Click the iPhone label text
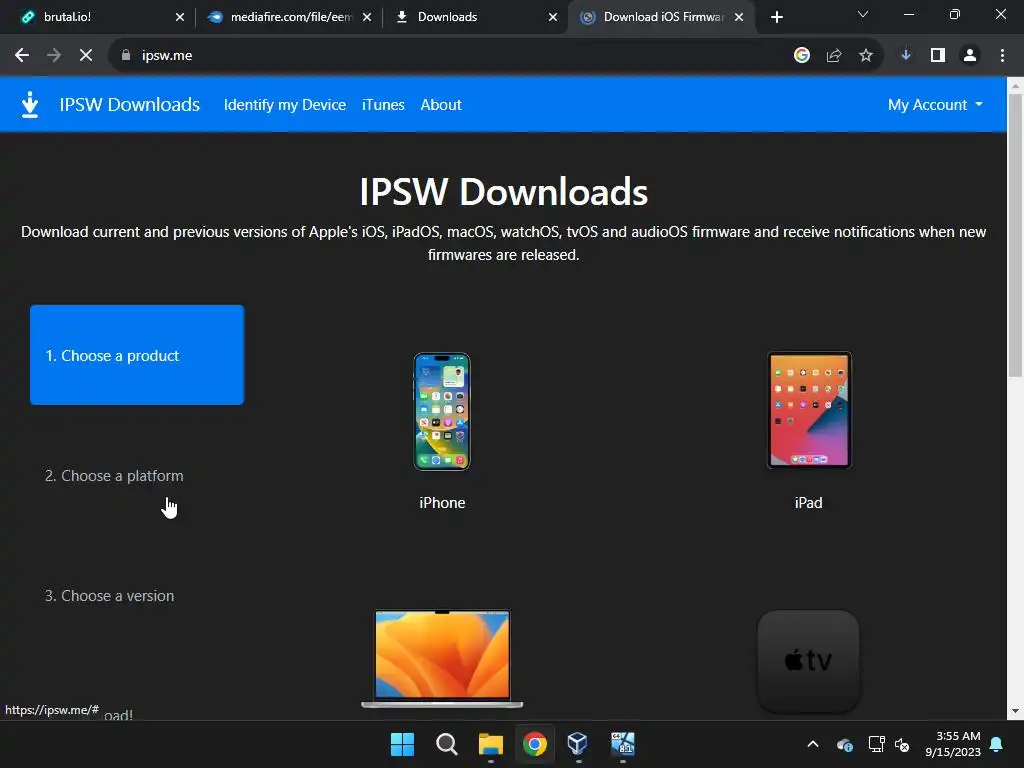This screenshot has width=1024, height=768. [x=442, y=503]
